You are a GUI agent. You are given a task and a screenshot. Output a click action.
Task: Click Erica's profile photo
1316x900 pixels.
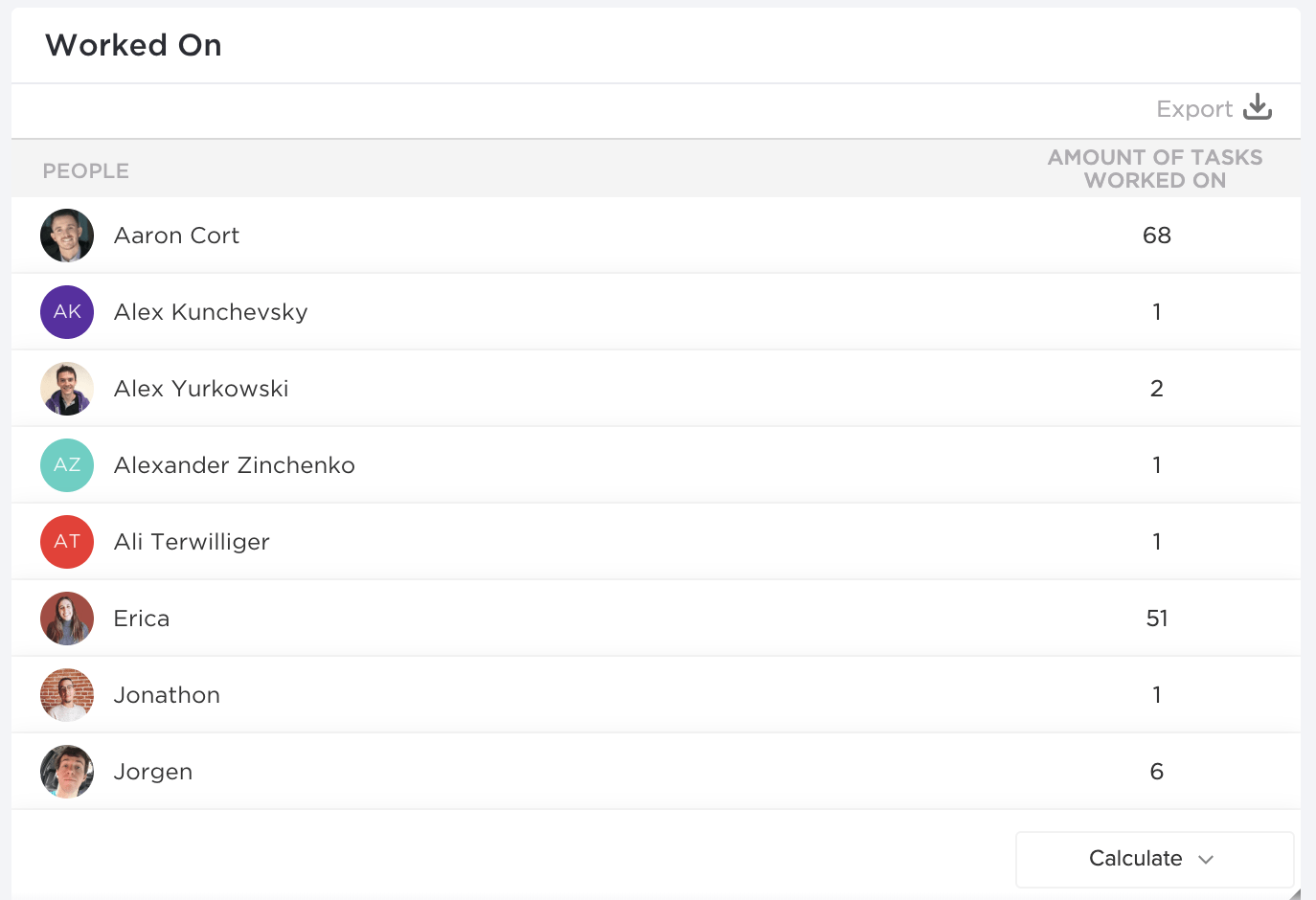(67, 619)
